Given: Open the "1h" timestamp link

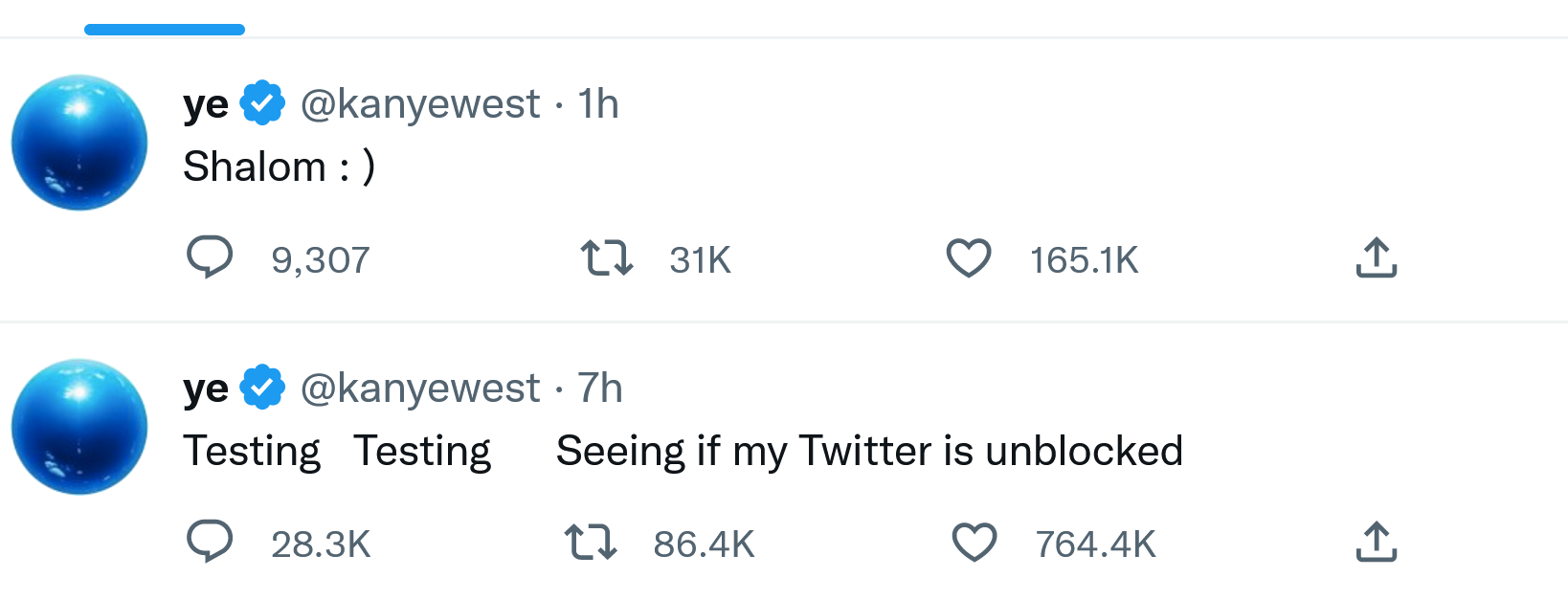Looking at the screenshot, I should tap(598, 103).
